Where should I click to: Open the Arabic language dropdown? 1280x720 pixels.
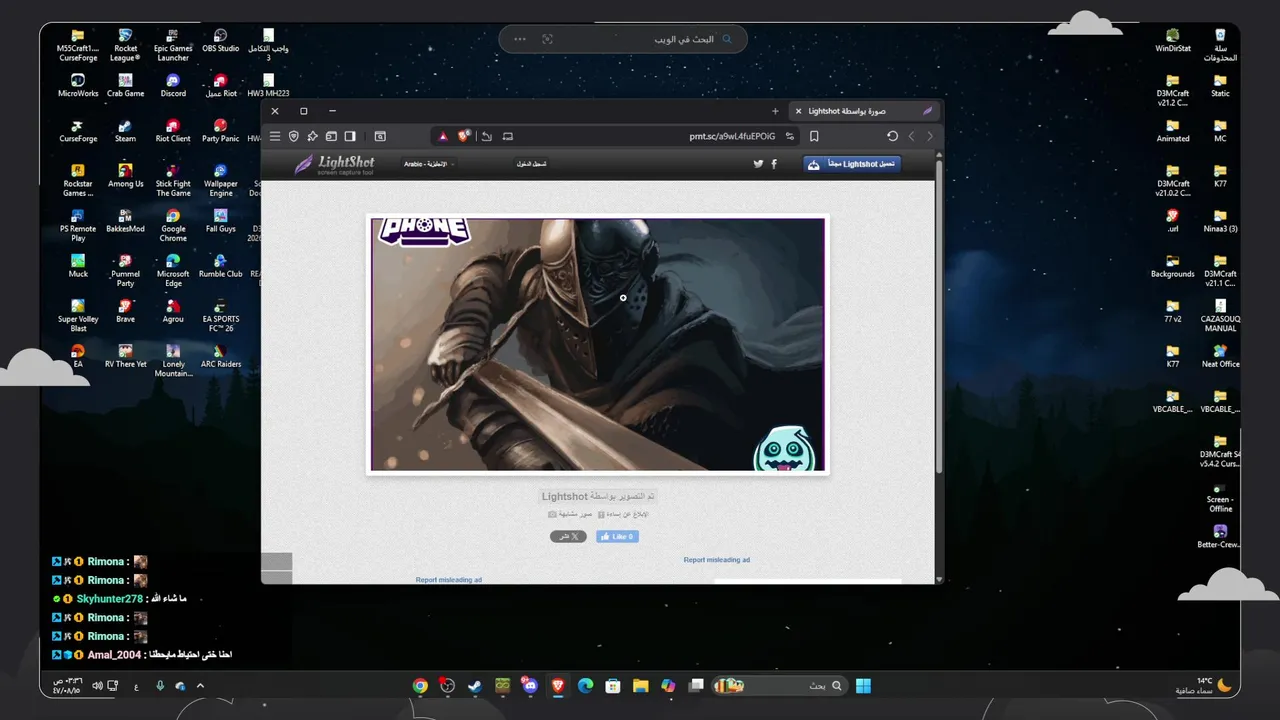pos(429,164)
